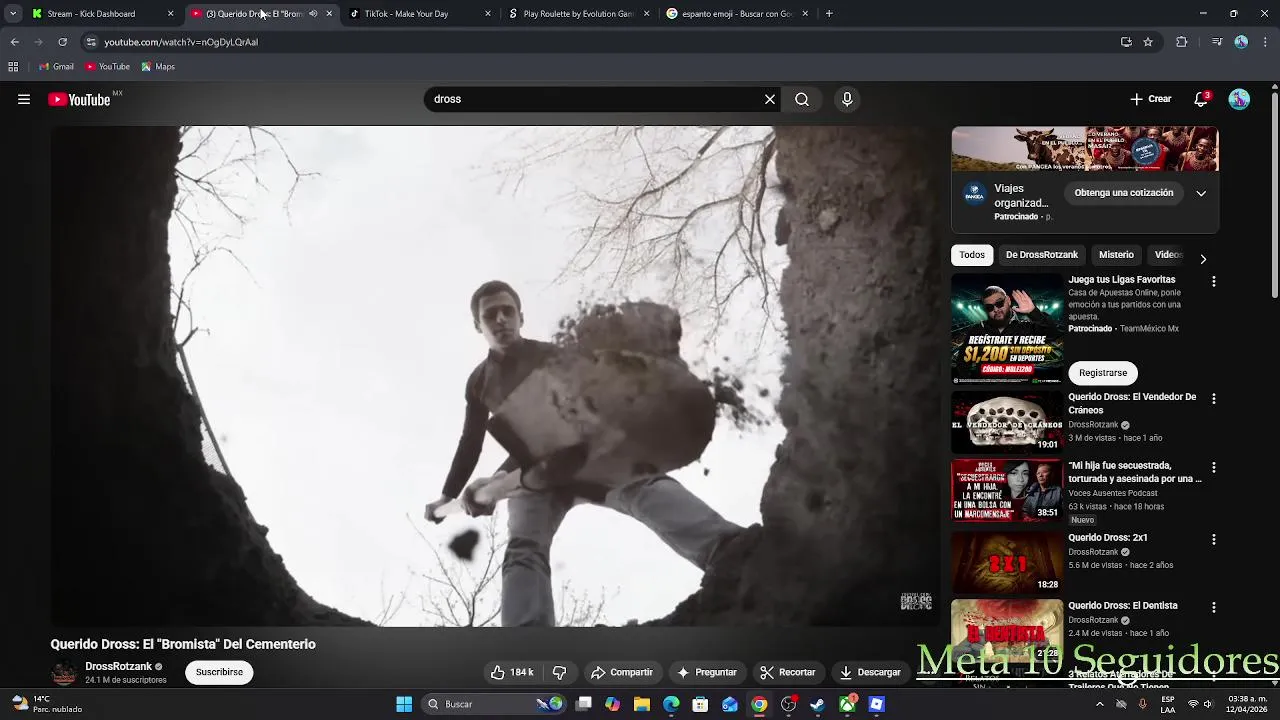The width and height of the screenshot is (1280, 720).
Task: Select the 'De DrossRotzank' filter chip
Action: pos(1042,255)
